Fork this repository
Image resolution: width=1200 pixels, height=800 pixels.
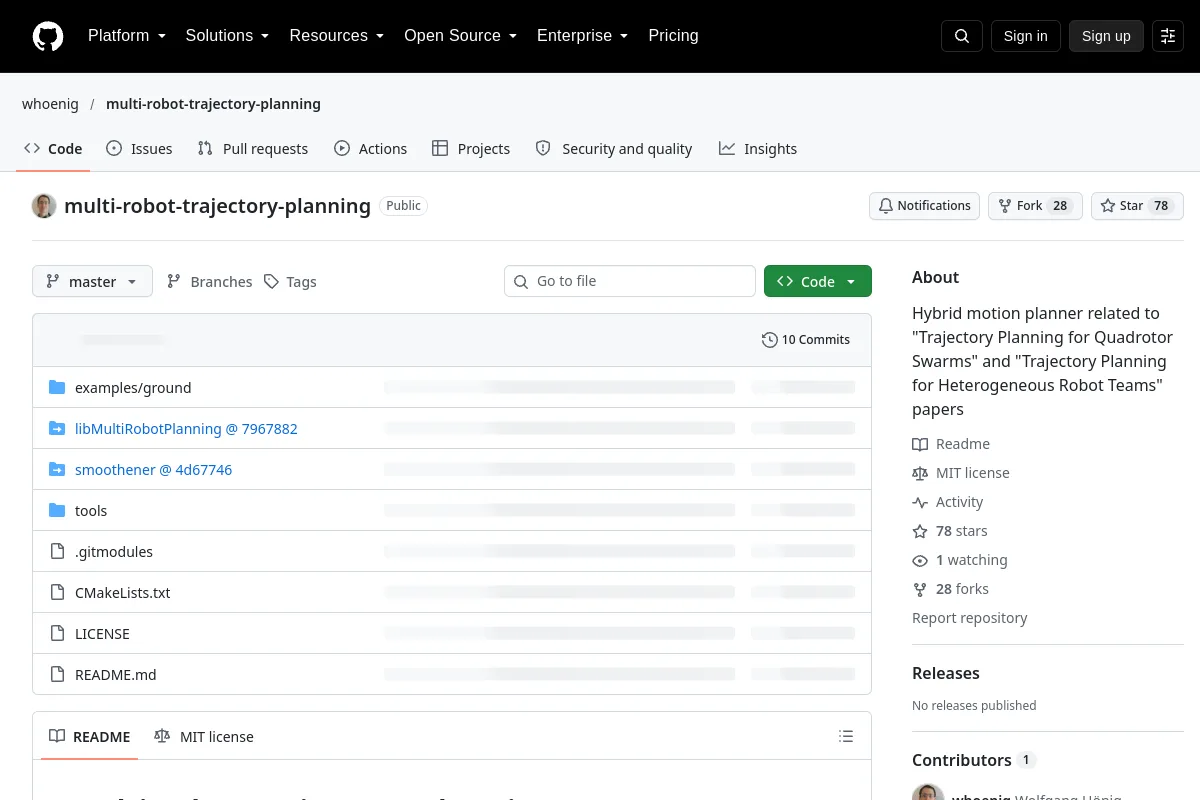(x=1035, y=206)
